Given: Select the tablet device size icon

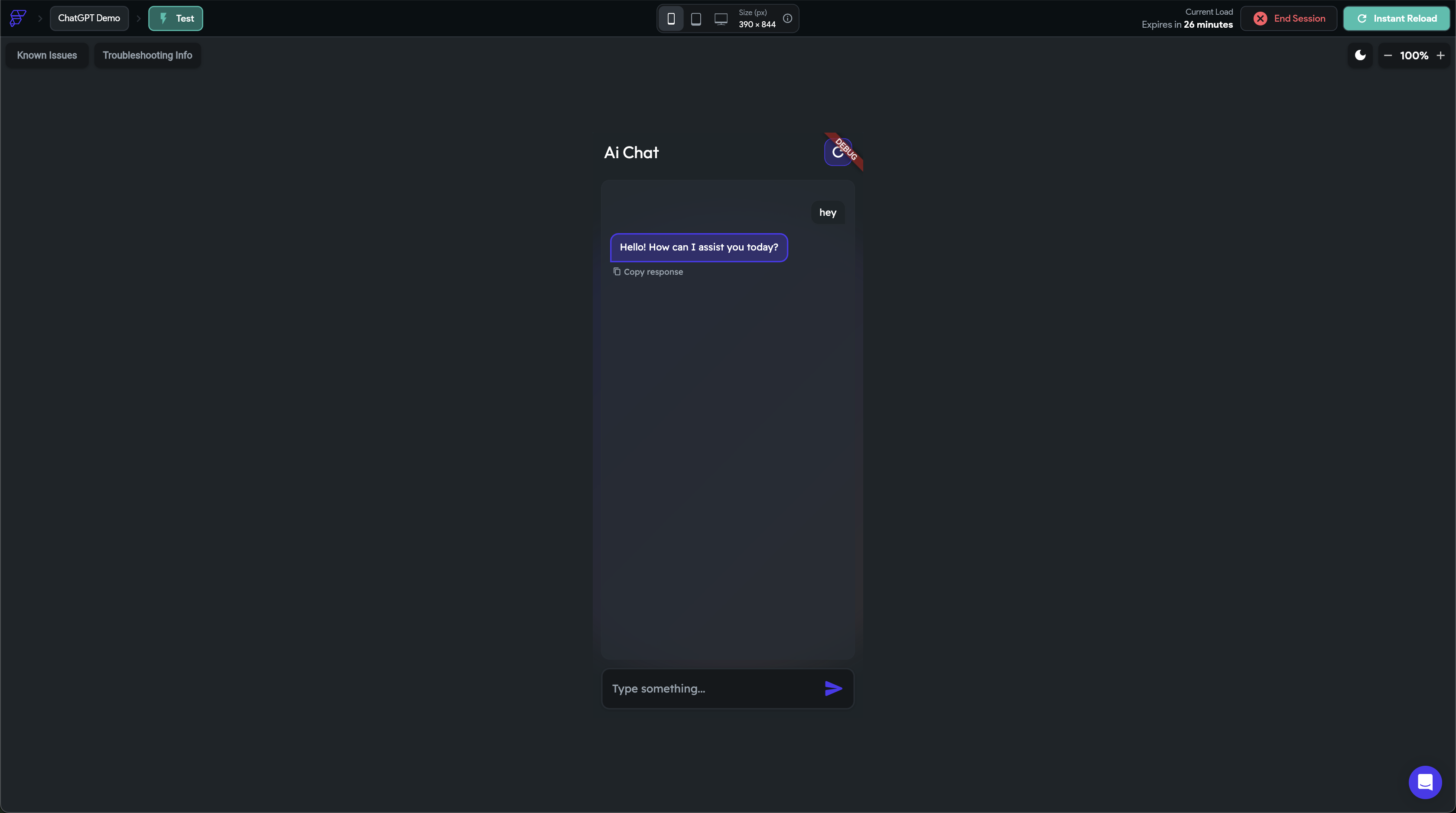Looking at the screenshot, I should point(696,19).
